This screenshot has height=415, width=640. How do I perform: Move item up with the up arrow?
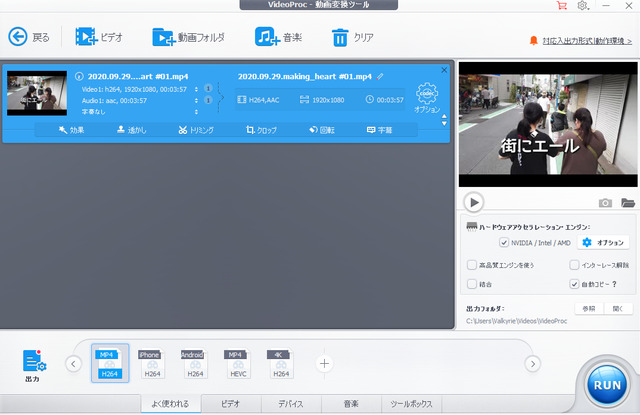[x=444, y=117]
